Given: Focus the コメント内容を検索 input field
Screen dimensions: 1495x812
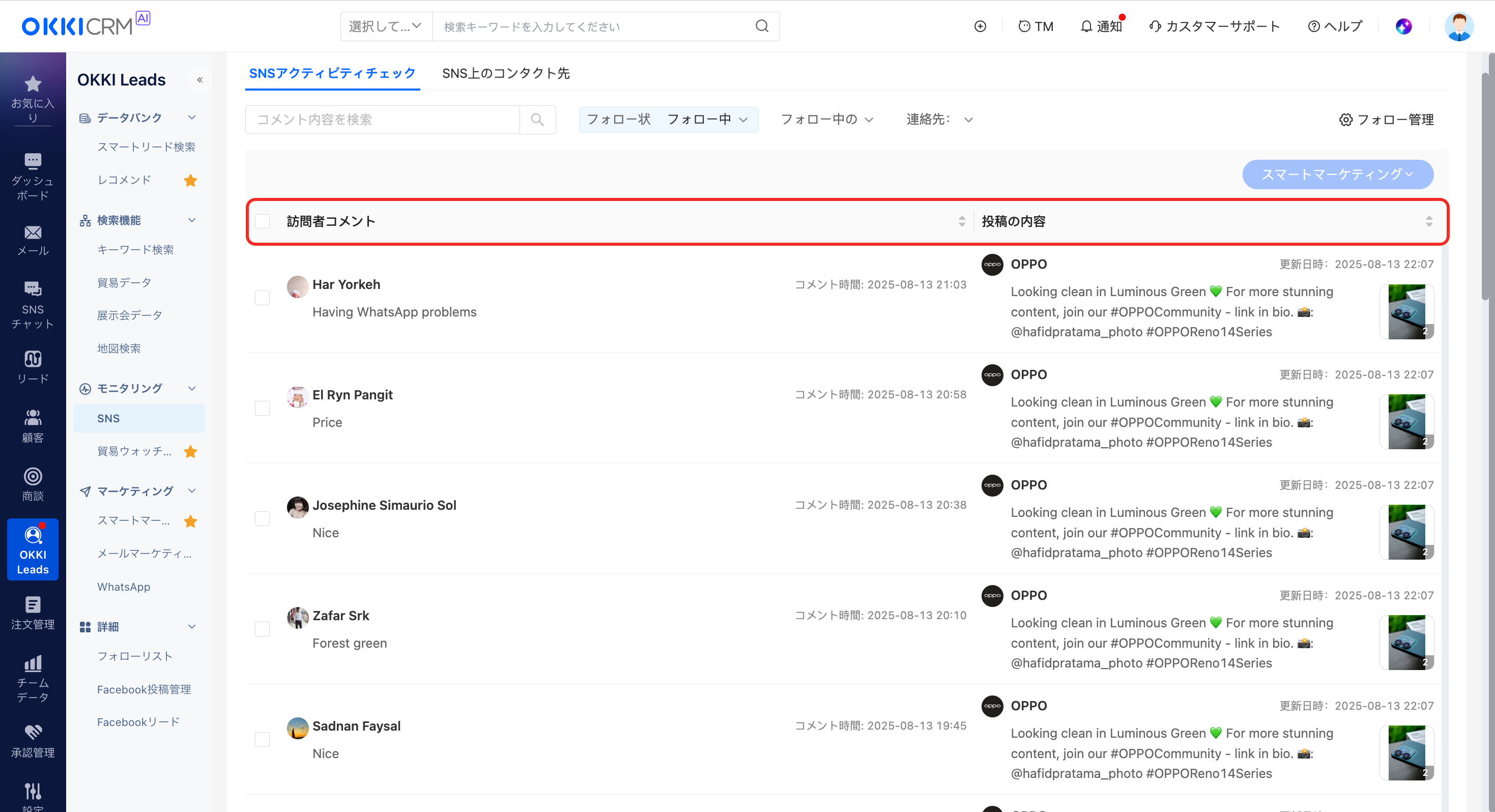Looking at the screenshot, I should (383, 120).
